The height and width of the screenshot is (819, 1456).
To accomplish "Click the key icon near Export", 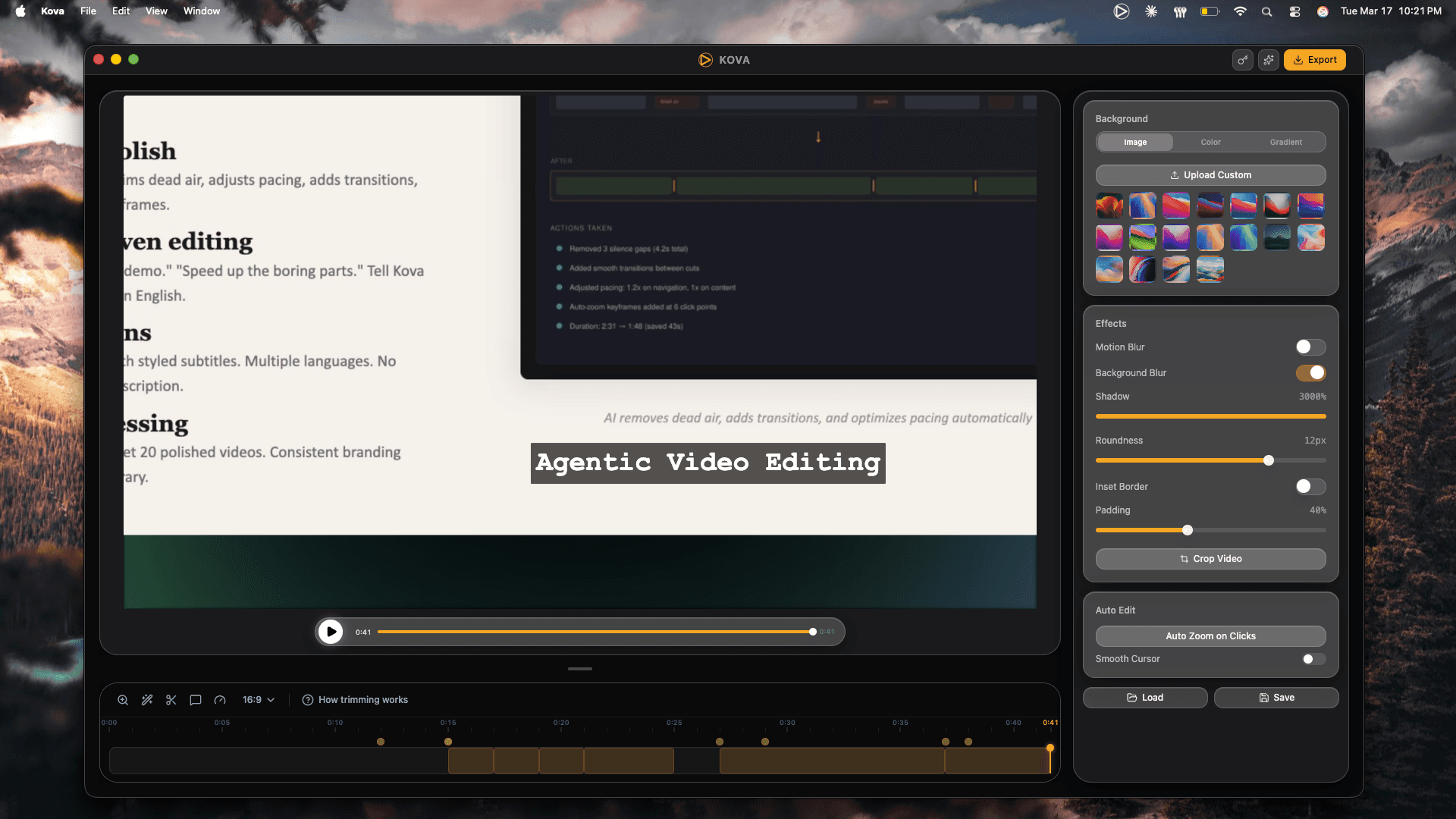I will [x=1242, y=60].
